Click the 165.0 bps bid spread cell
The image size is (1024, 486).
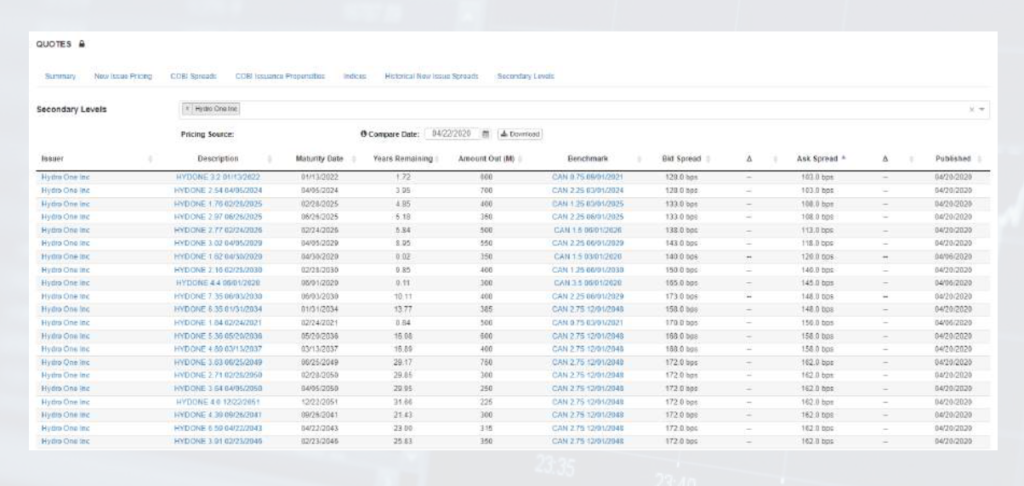point(681,283)
